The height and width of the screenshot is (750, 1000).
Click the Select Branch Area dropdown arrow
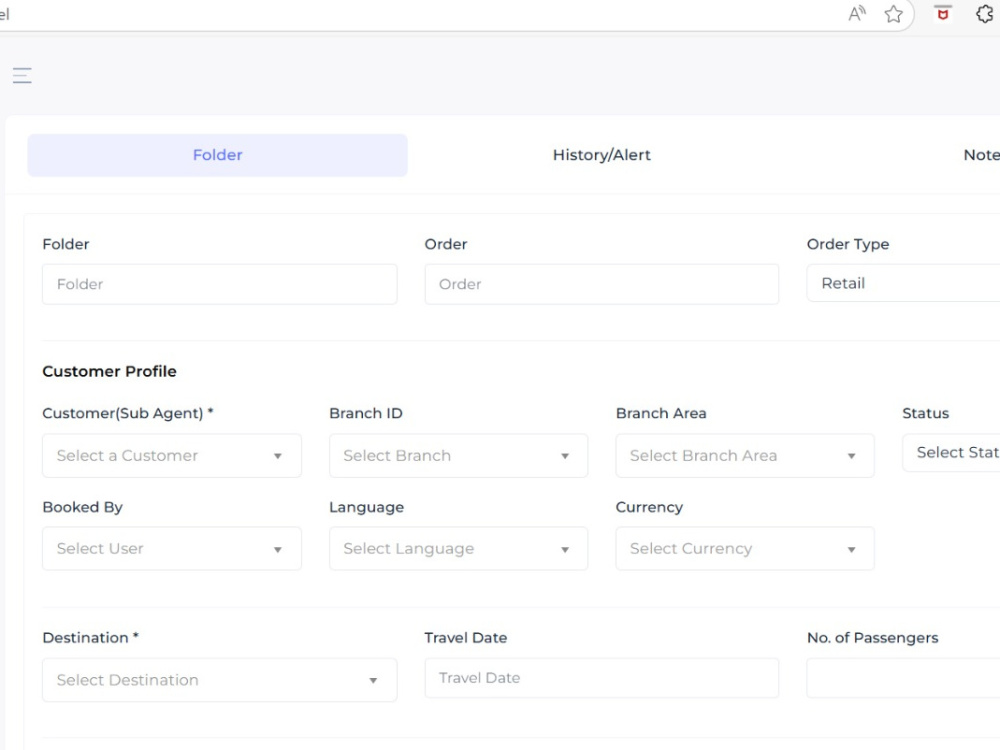coord(851,456)
